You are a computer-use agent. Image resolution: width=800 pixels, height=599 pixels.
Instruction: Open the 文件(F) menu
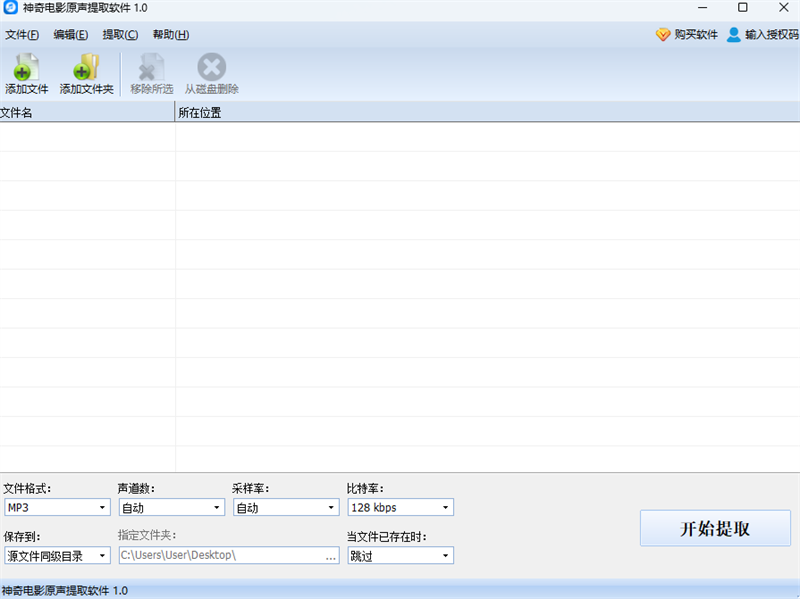23,34
